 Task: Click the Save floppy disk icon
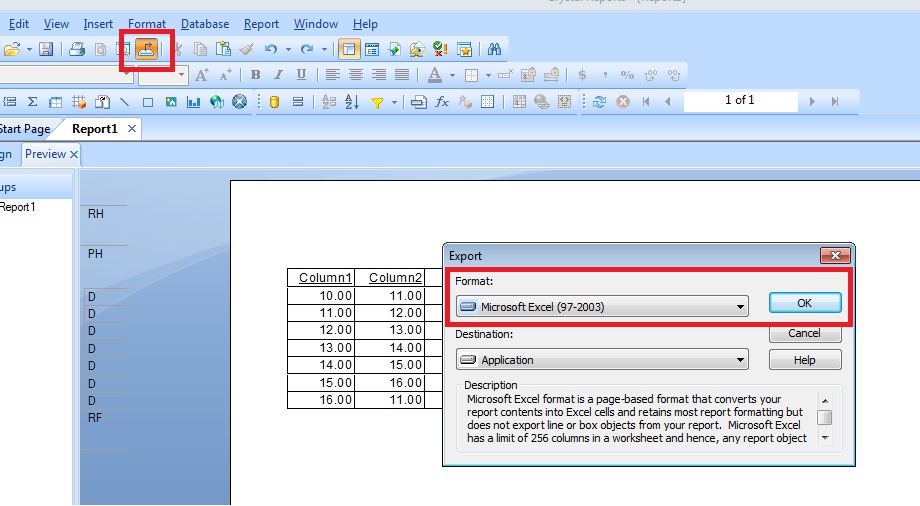point(46,49)
